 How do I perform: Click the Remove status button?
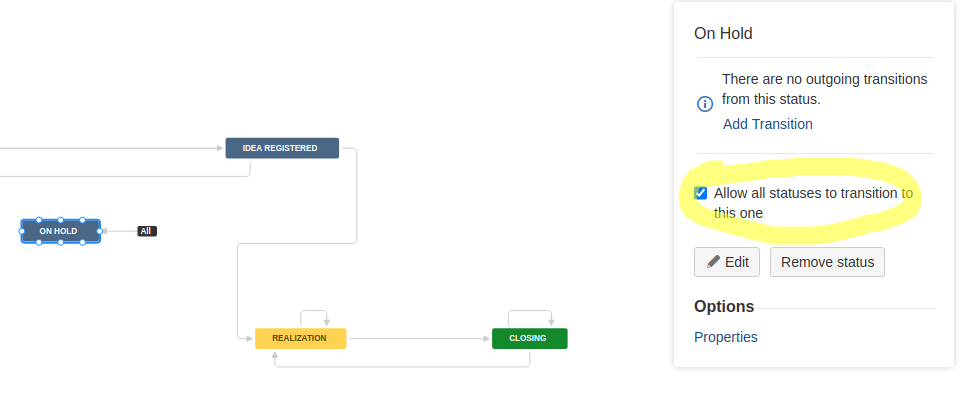pyautogui.click(x=827, y=262)
